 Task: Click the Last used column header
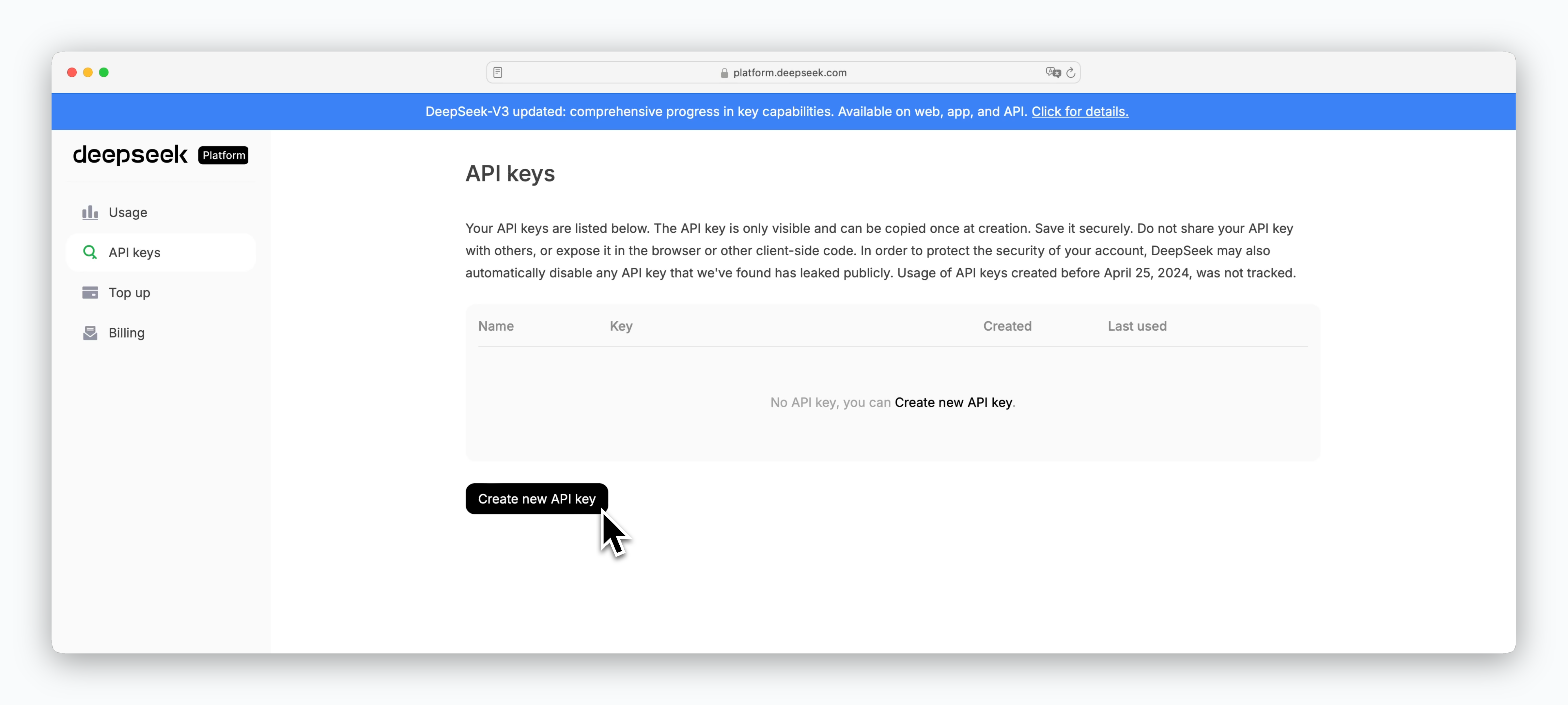1137,326
